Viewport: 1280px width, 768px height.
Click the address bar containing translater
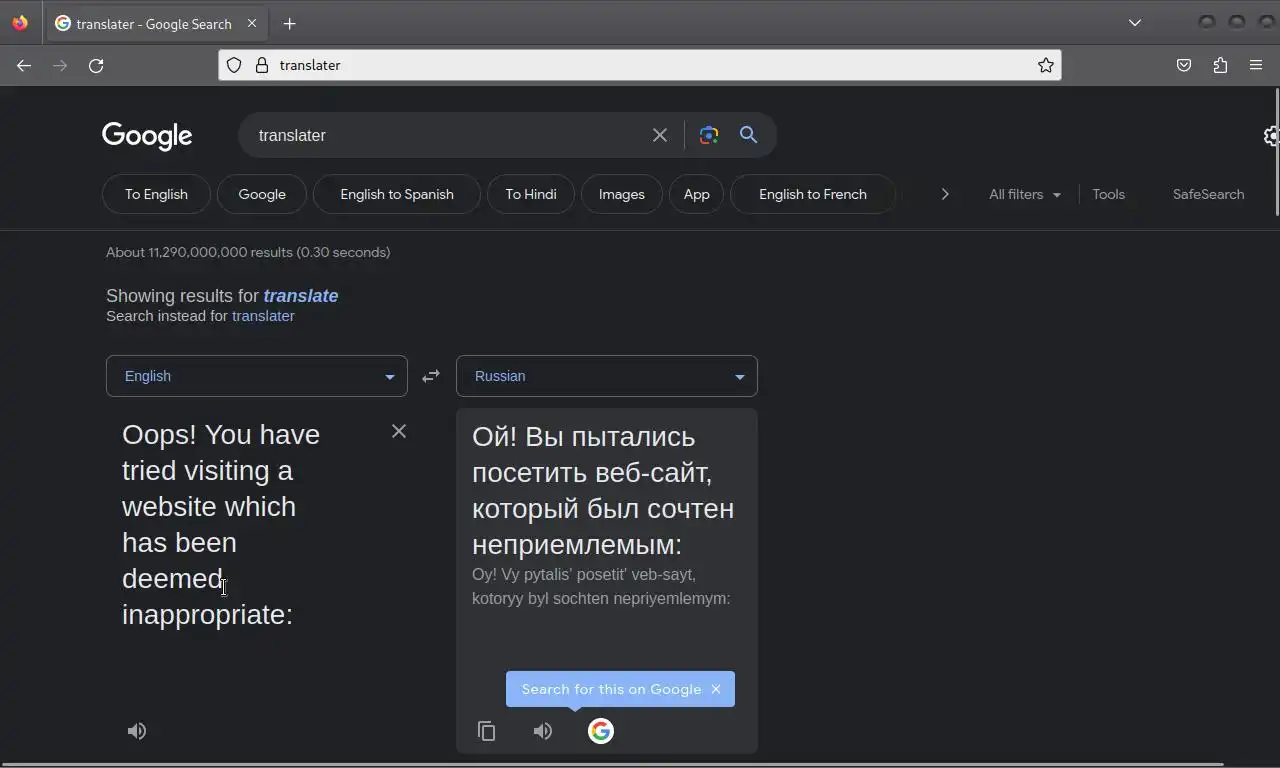coord(640,65)
